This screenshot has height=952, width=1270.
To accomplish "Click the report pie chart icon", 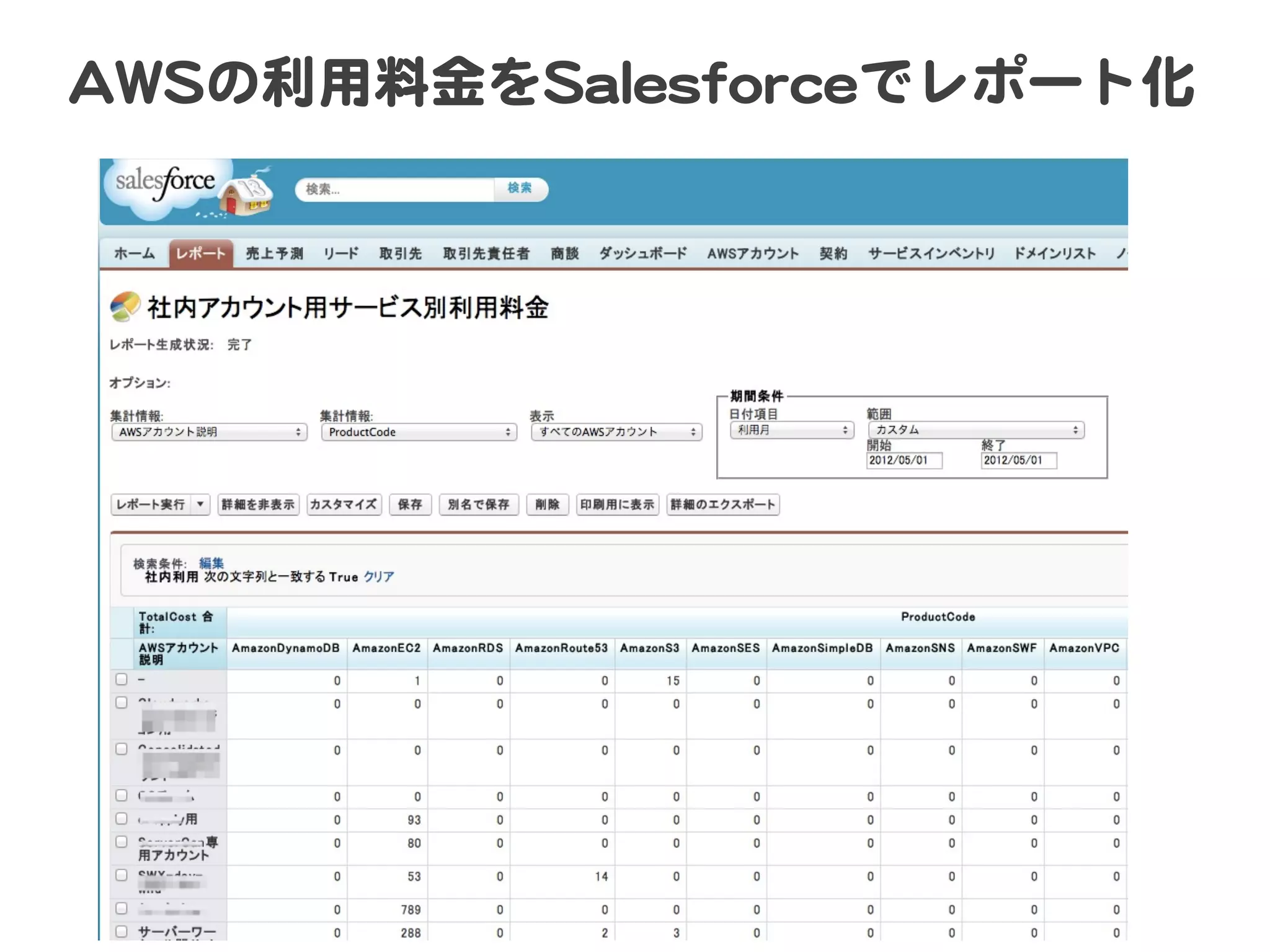I will [125, 307].
